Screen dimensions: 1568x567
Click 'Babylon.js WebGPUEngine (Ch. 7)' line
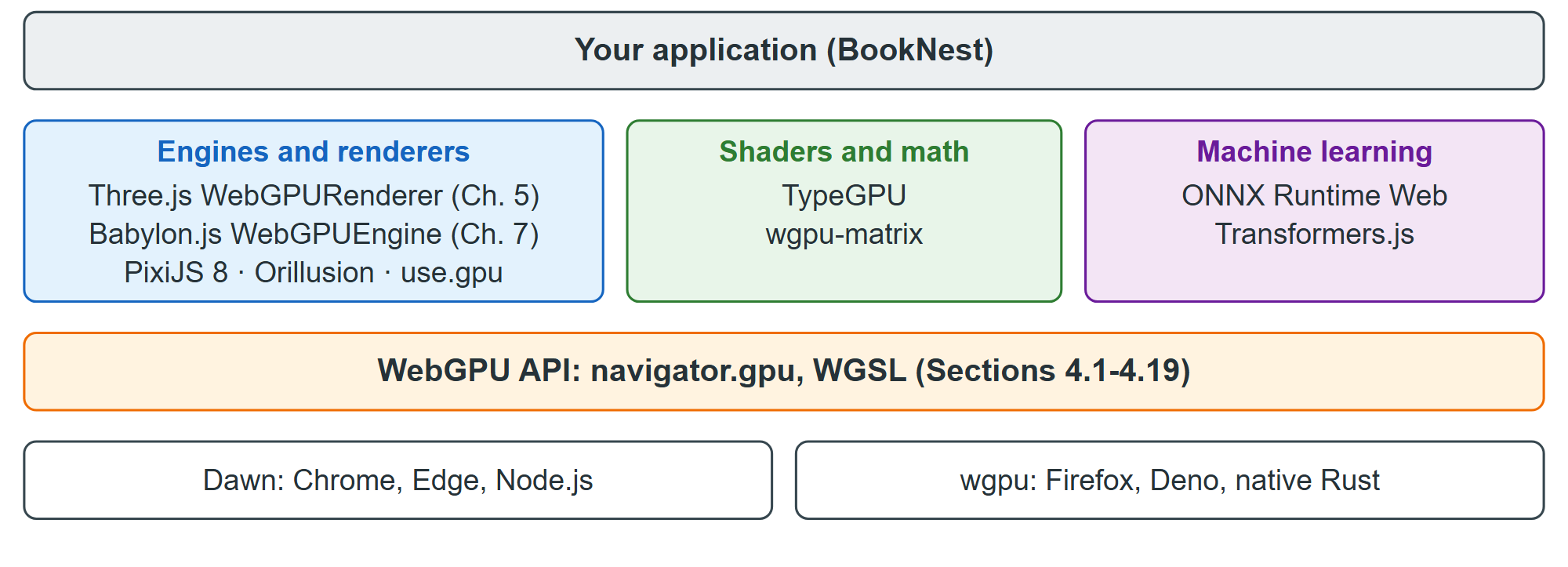314,234
